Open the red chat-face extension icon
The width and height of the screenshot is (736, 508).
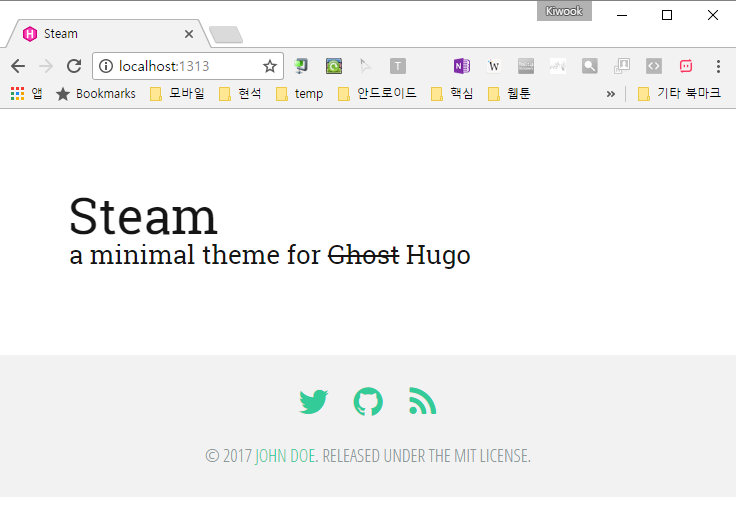click(686, 66)
